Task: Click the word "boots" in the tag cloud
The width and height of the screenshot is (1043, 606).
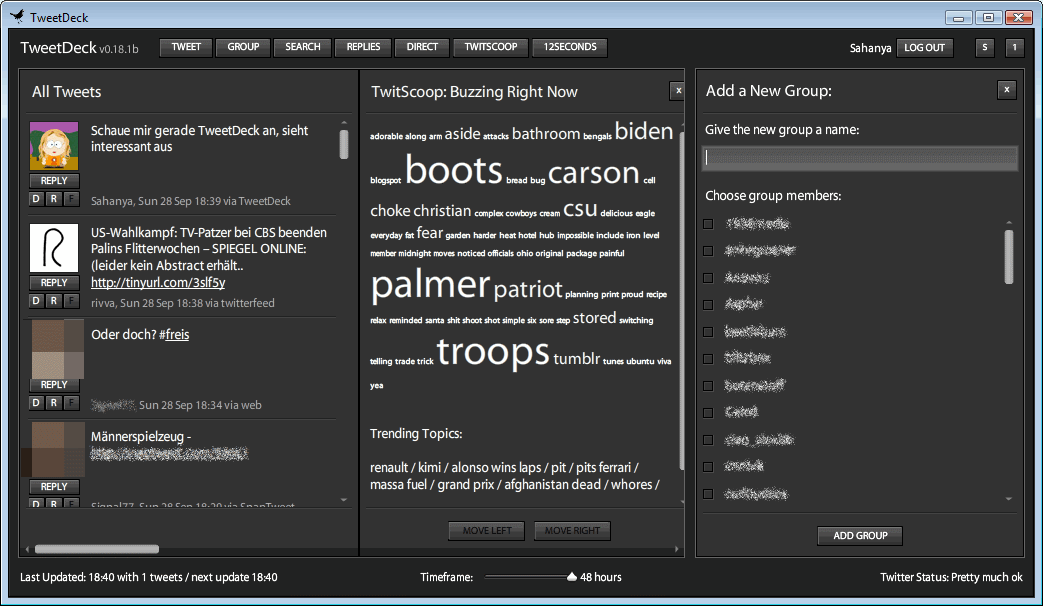Action: click(x=454, y=170)
